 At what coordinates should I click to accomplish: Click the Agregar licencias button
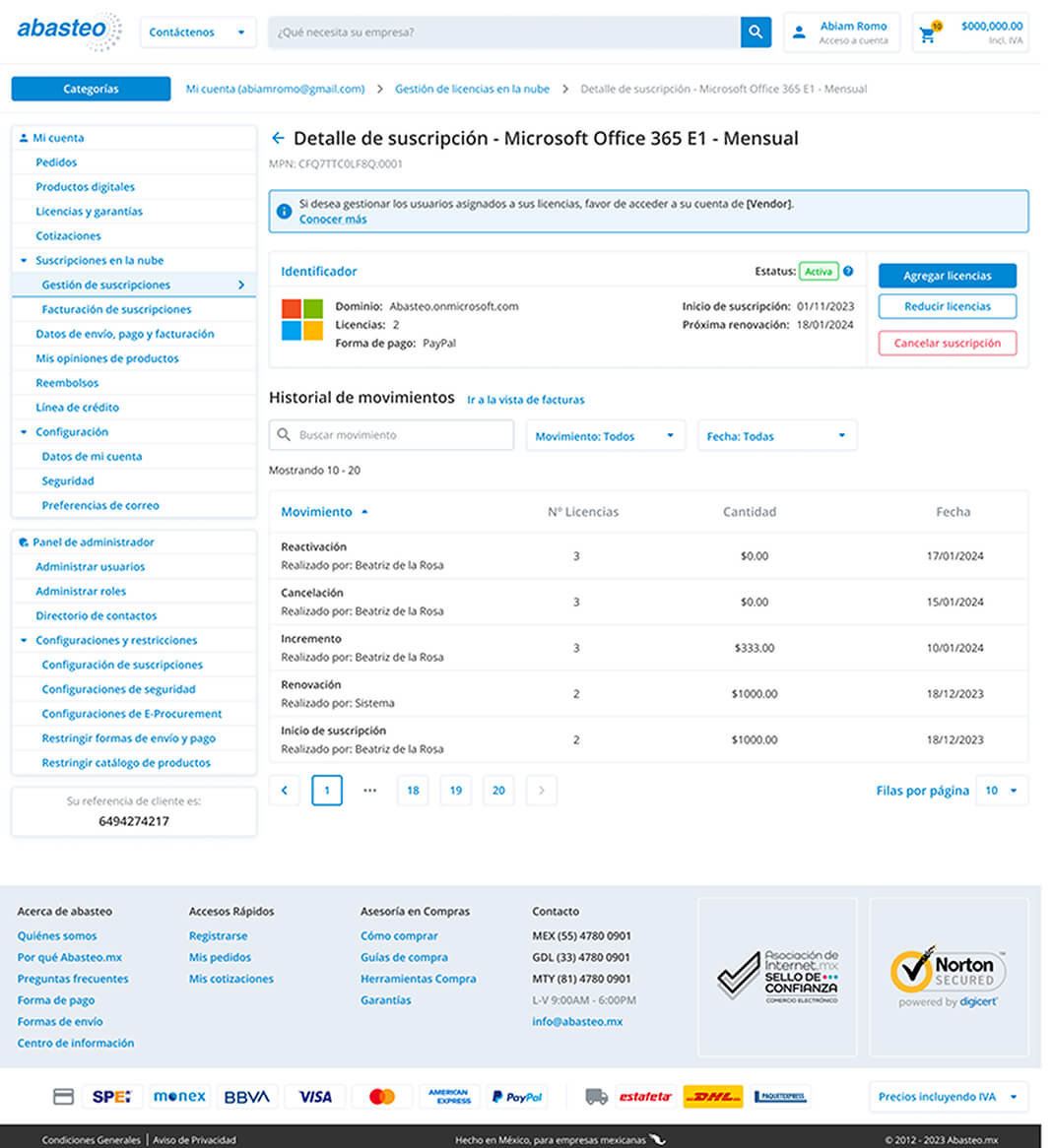[947, 276]
